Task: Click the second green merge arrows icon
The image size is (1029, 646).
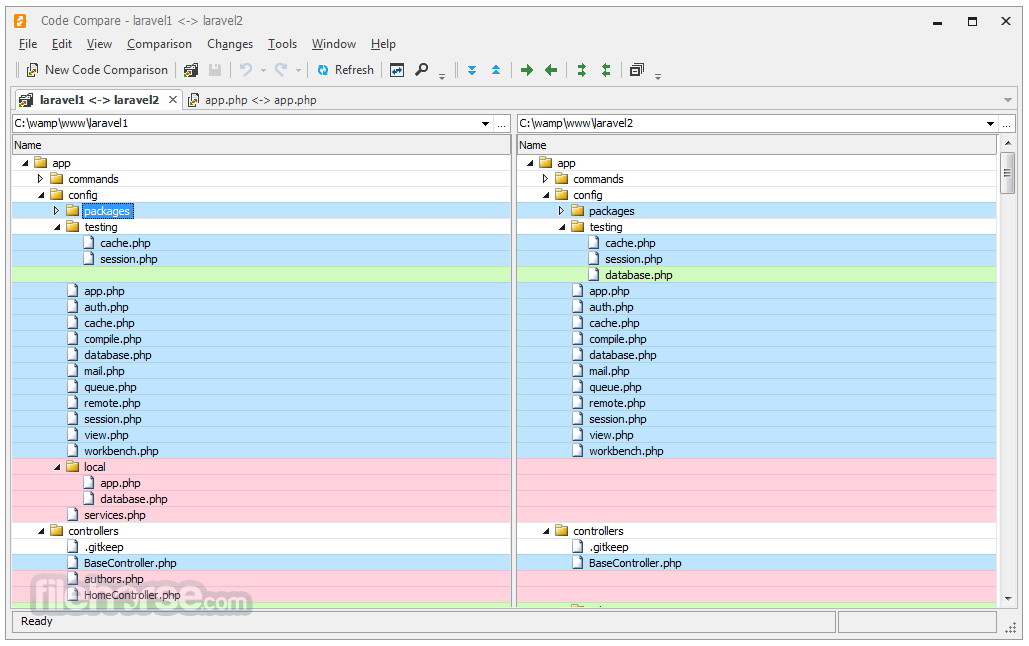Action: coord(606,70)
